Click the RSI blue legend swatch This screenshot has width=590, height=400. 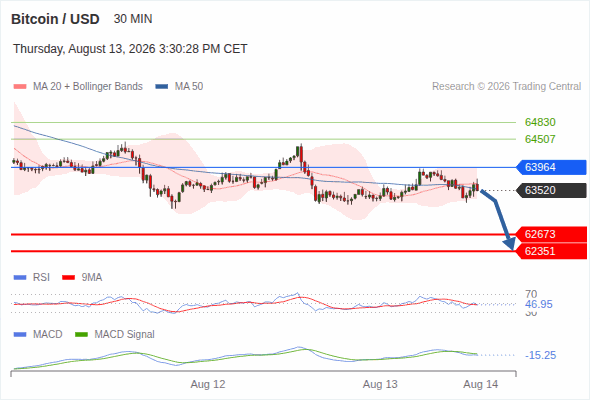(20, 278)
